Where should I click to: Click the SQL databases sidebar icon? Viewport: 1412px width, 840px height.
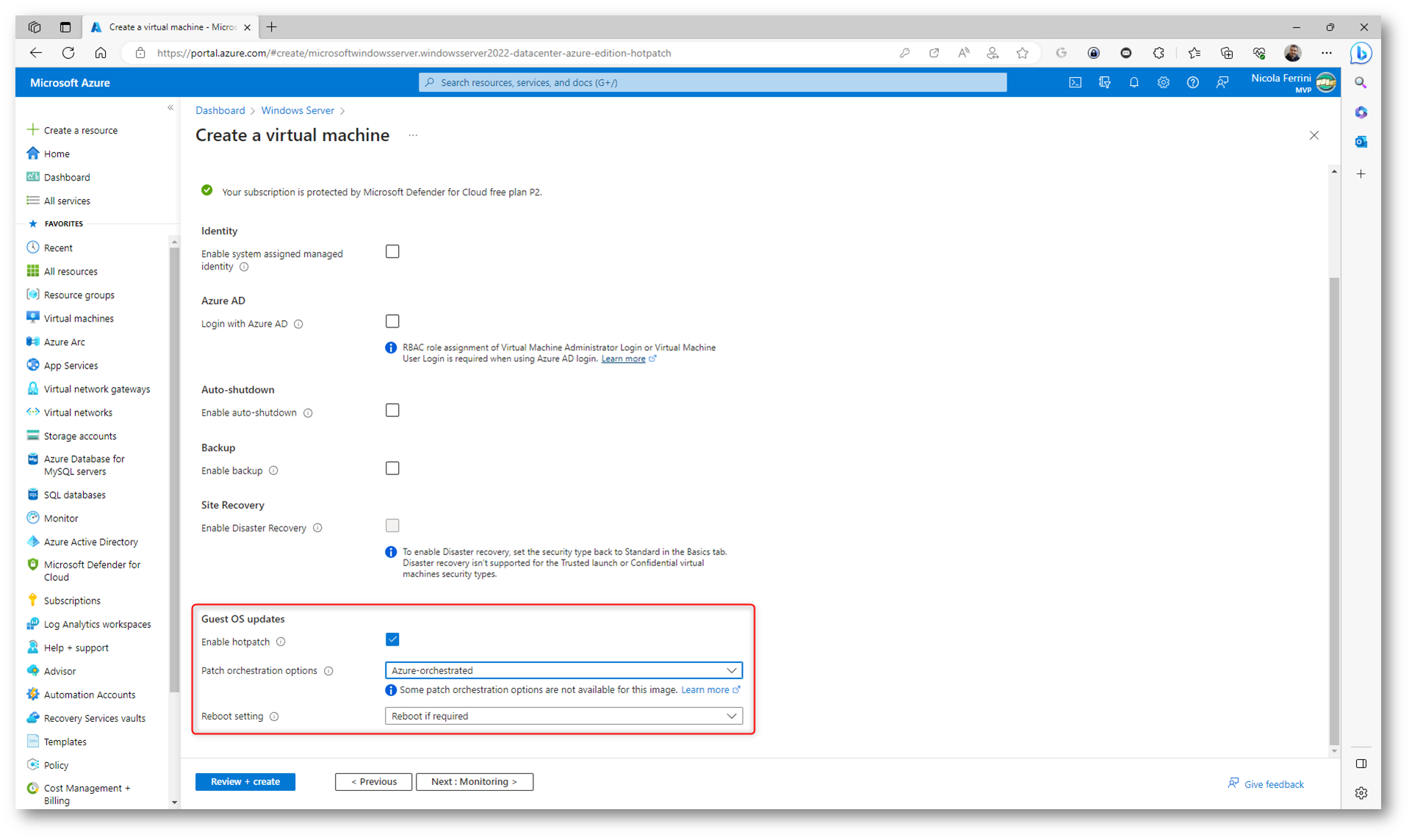(33, 494)
